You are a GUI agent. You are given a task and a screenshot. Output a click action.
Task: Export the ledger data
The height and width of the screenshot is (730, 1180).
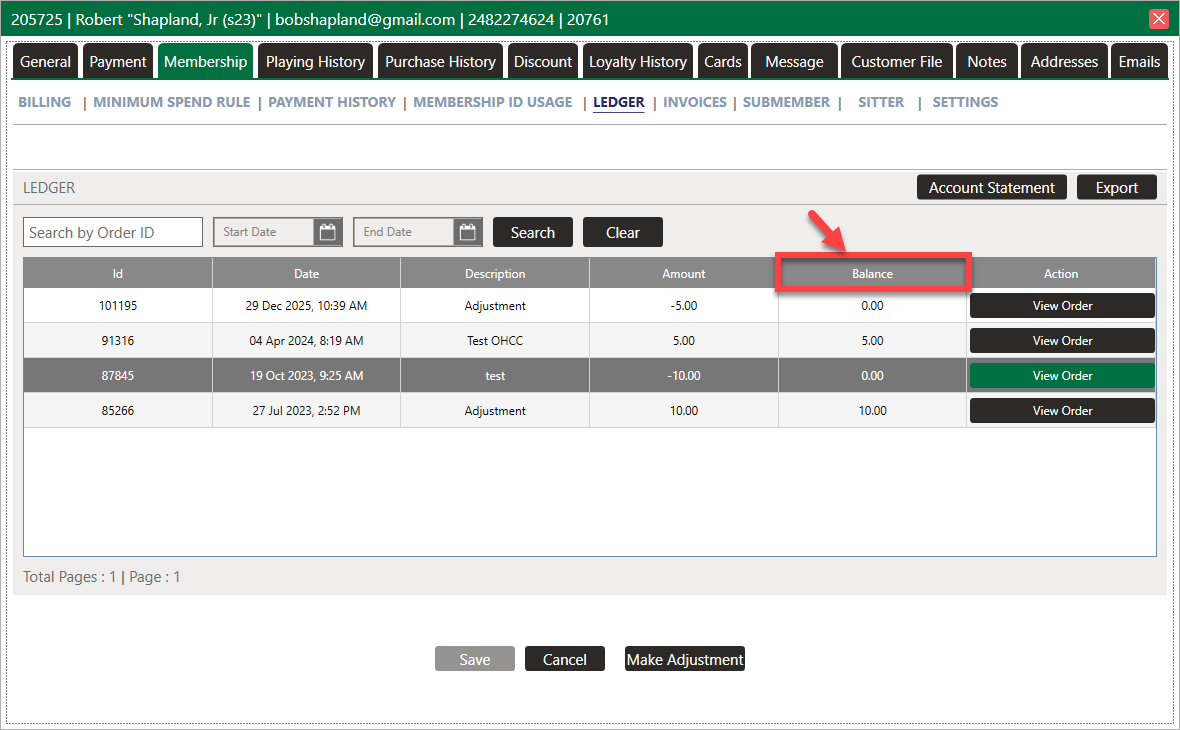pyautogui.click(x=1116, y=188)
